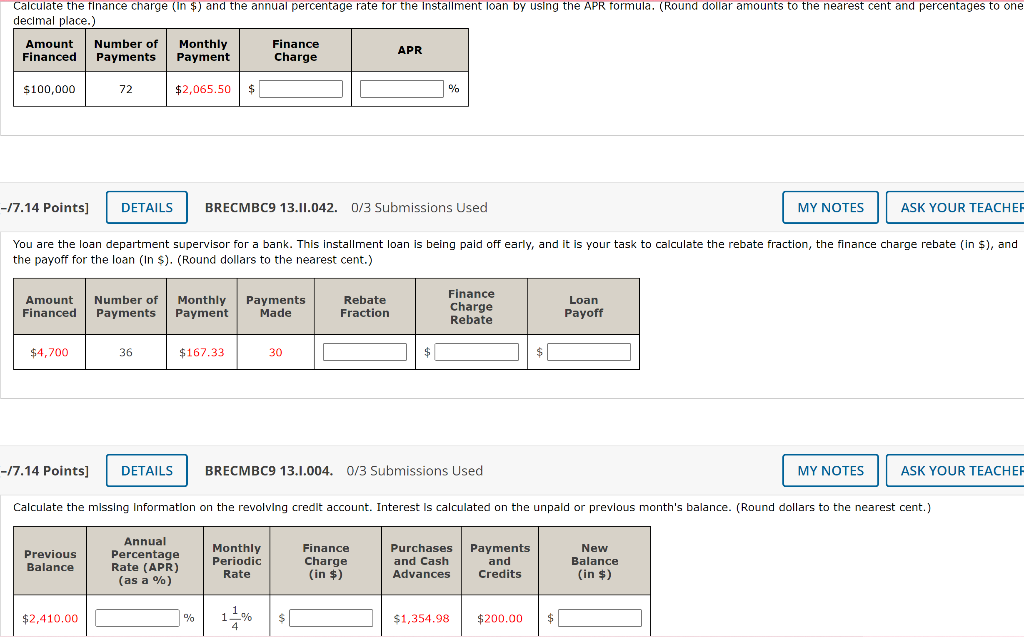Click the $1,354.98 purchases value
This screenshot has width=1024, height=637.
[x=421, y=618]
